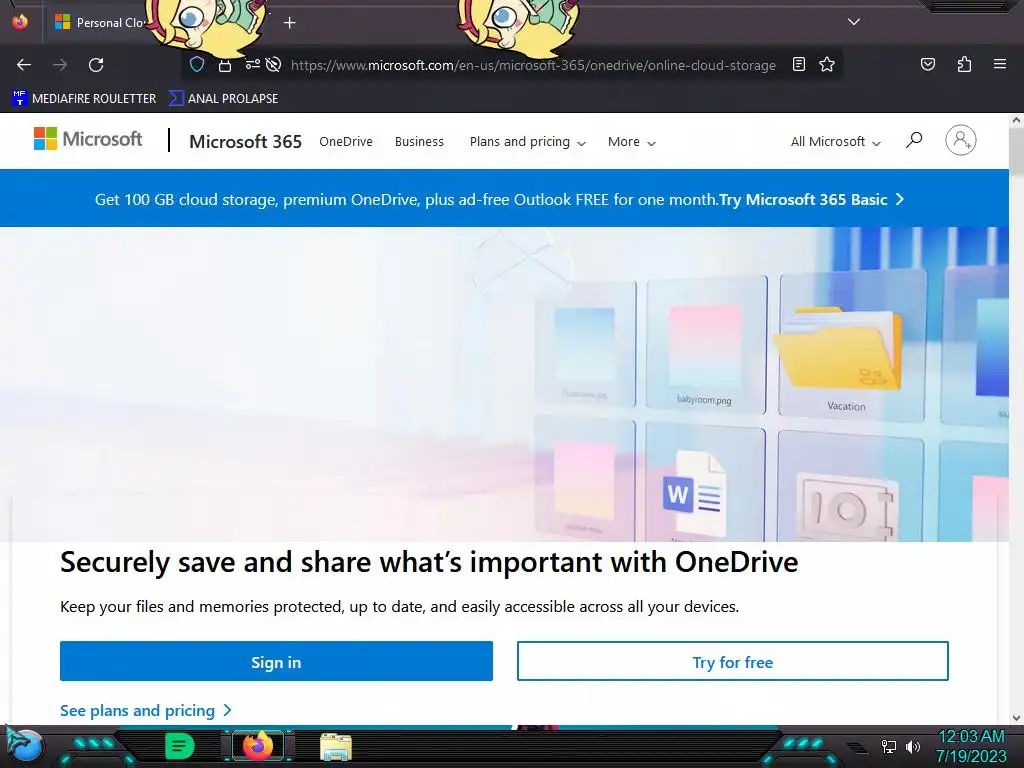This screenshot has height=768, width=1024.
Task: Open See plans and pricing link
Action: (146, 710)
